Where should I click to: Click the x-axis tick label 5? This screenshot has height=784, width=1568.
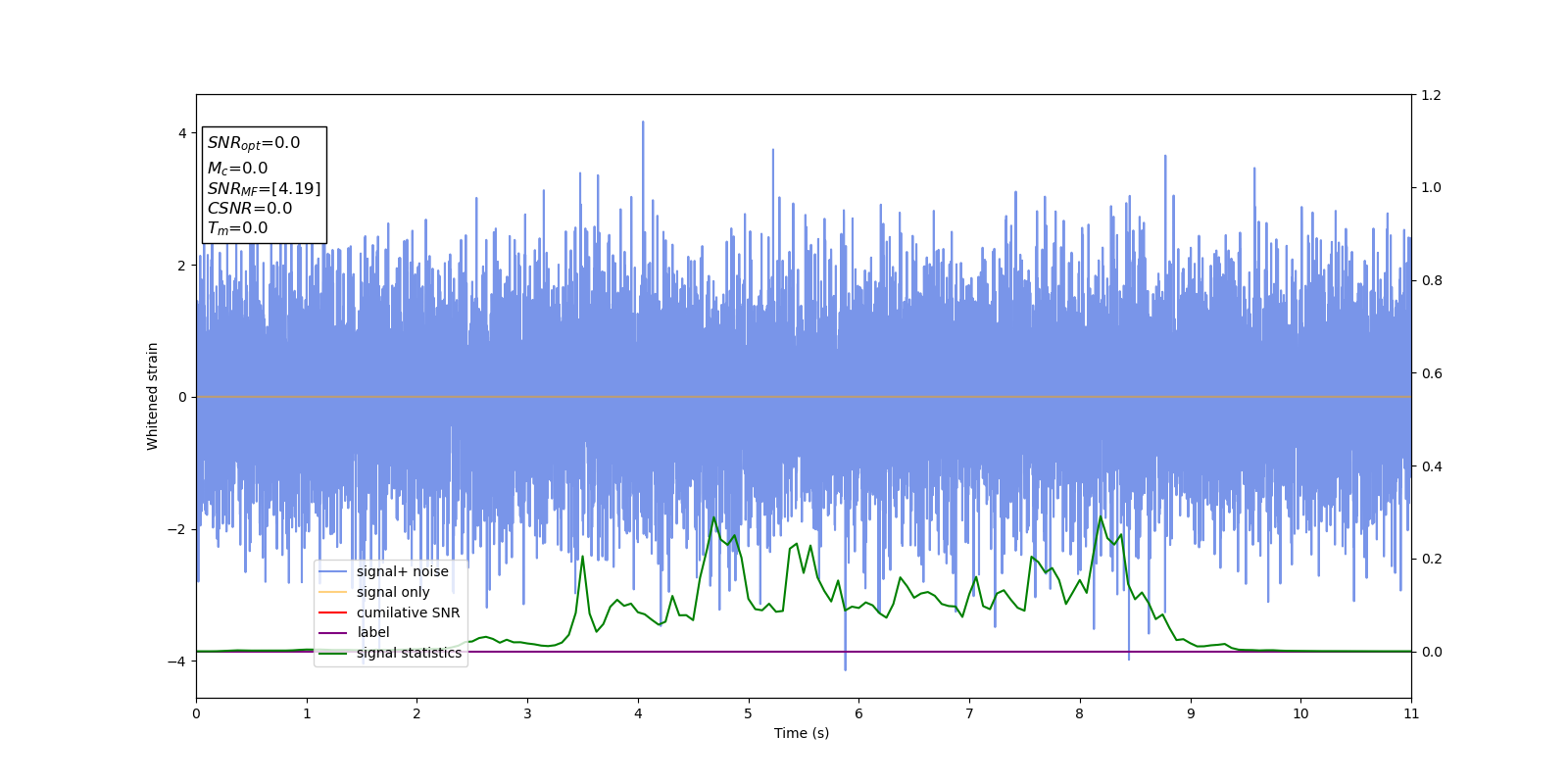point(749,713)
